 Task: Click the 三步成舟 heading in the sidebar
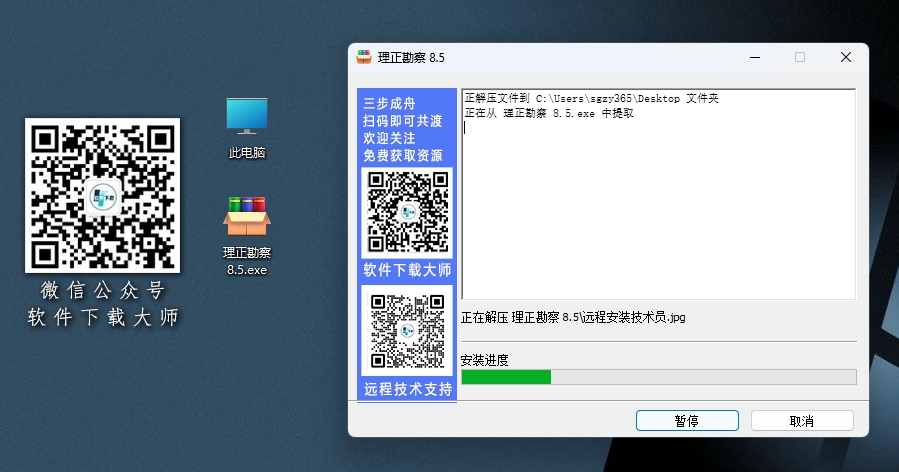(389, 103)
